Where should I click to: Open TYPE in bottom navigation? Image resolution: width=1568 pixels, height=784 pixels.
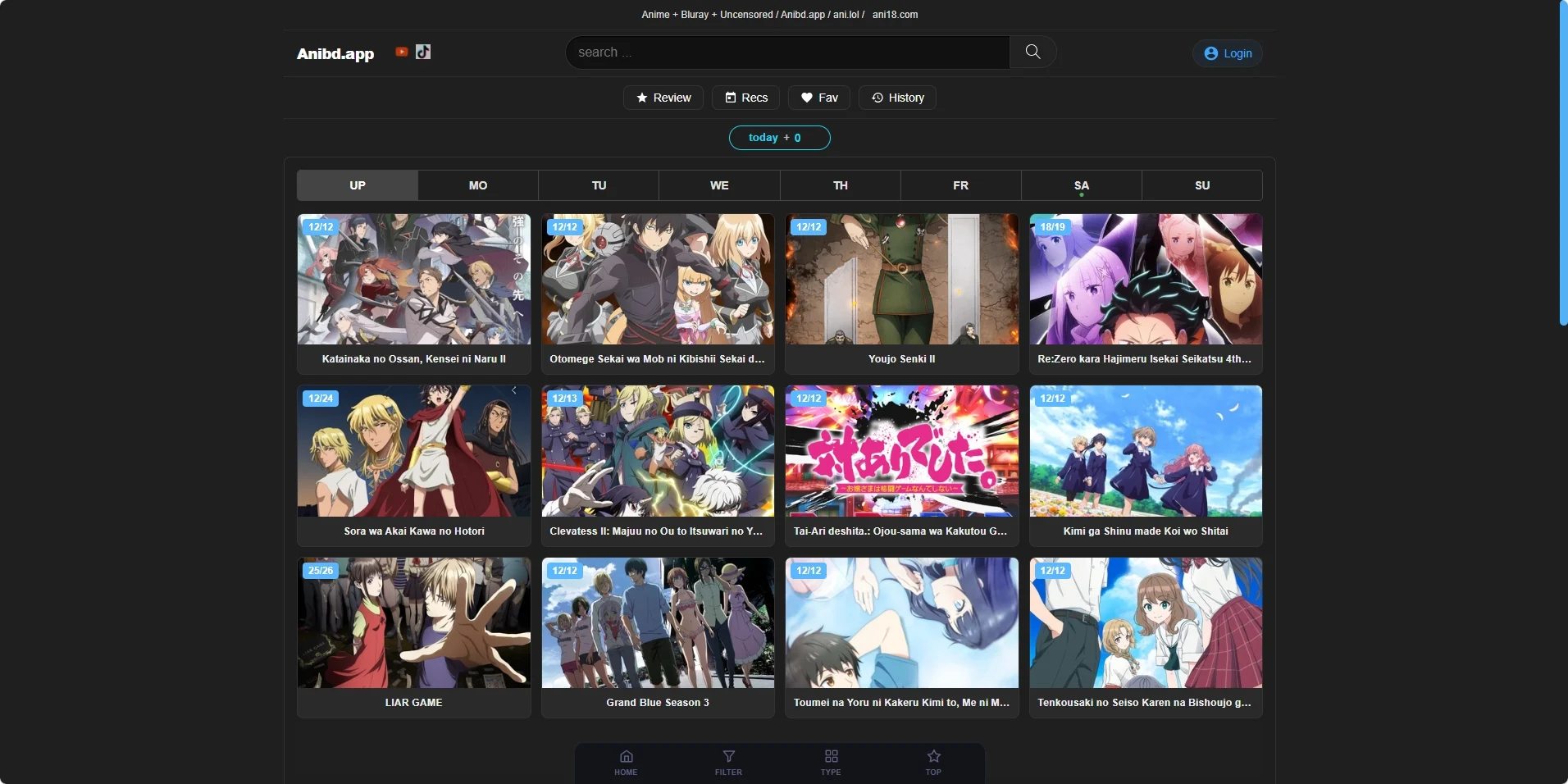pyautogui.click(x=831, y=763)
